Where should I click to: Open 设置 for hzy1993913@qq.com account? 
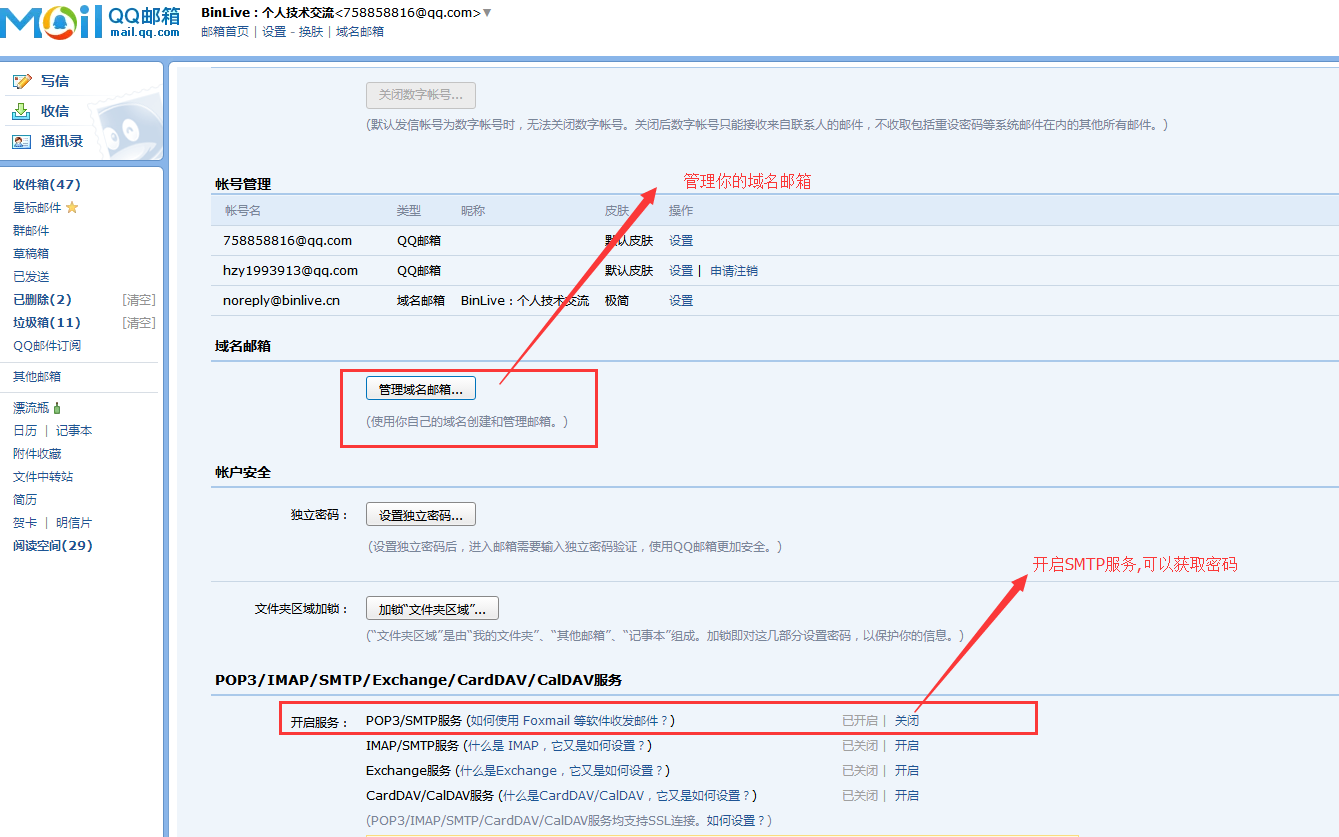[681, 271]
